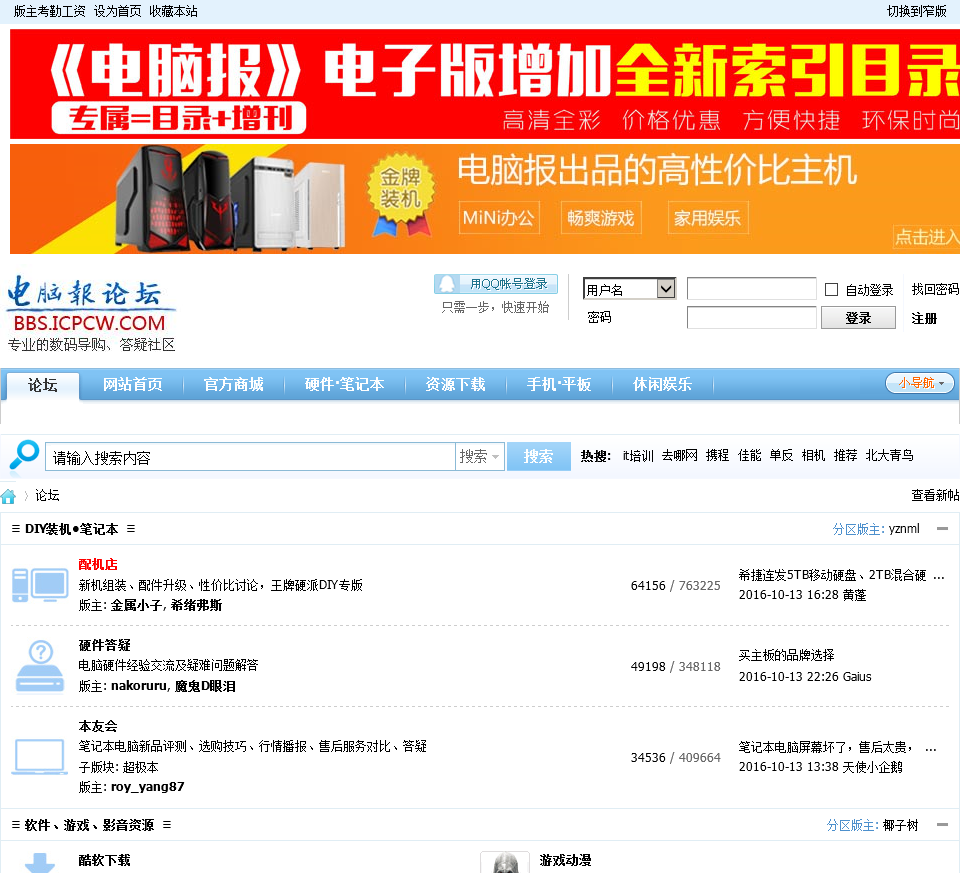This screenshot has width=960, height=873.
Task: Click the blue 搜索 button
Action: (539, 457)
